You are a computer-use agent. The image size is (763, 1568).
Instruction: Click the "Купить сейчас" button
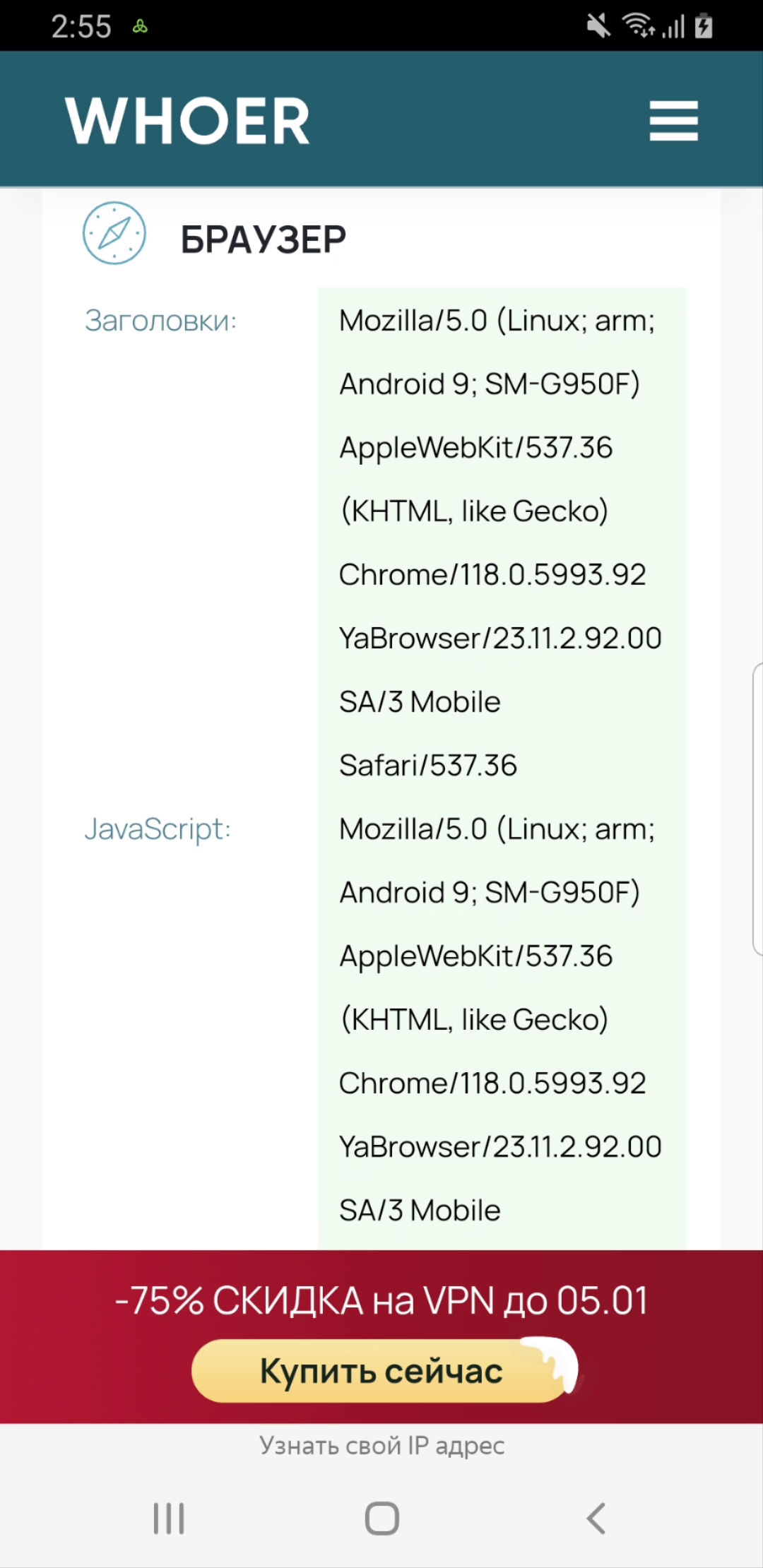[x=381, y=1371]
